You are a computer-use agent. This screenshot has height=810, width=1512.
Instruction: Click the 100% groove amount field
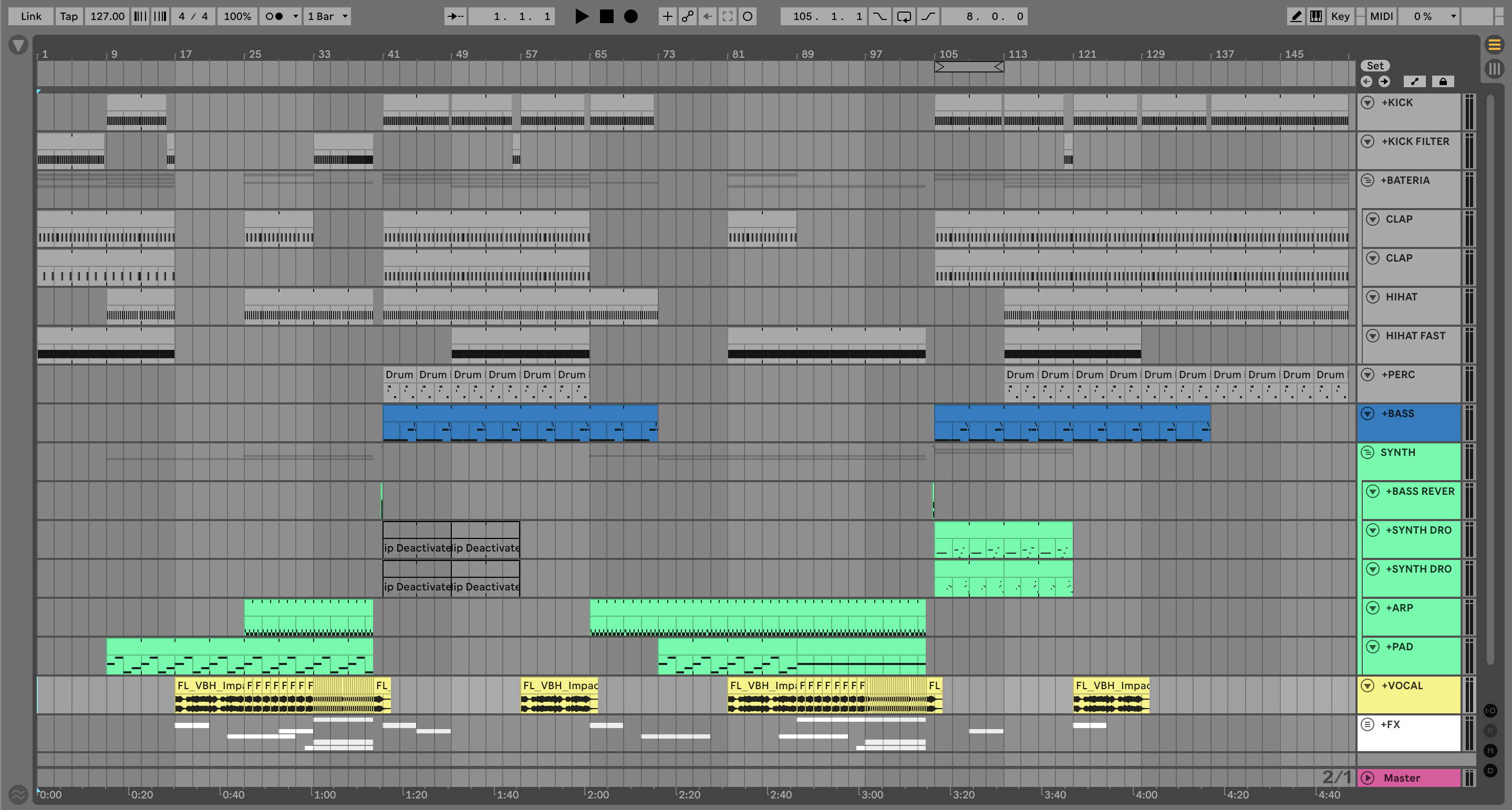(237, 16)
